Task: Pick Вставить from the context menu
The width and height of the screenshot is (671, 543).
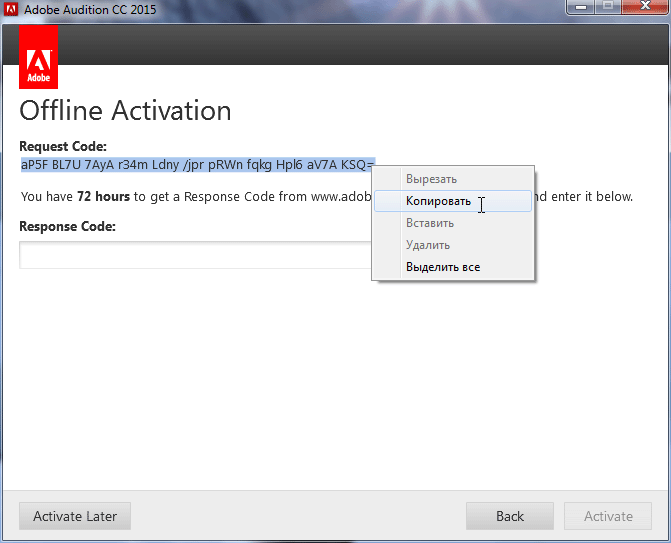Action: click(x=430, y=223)
